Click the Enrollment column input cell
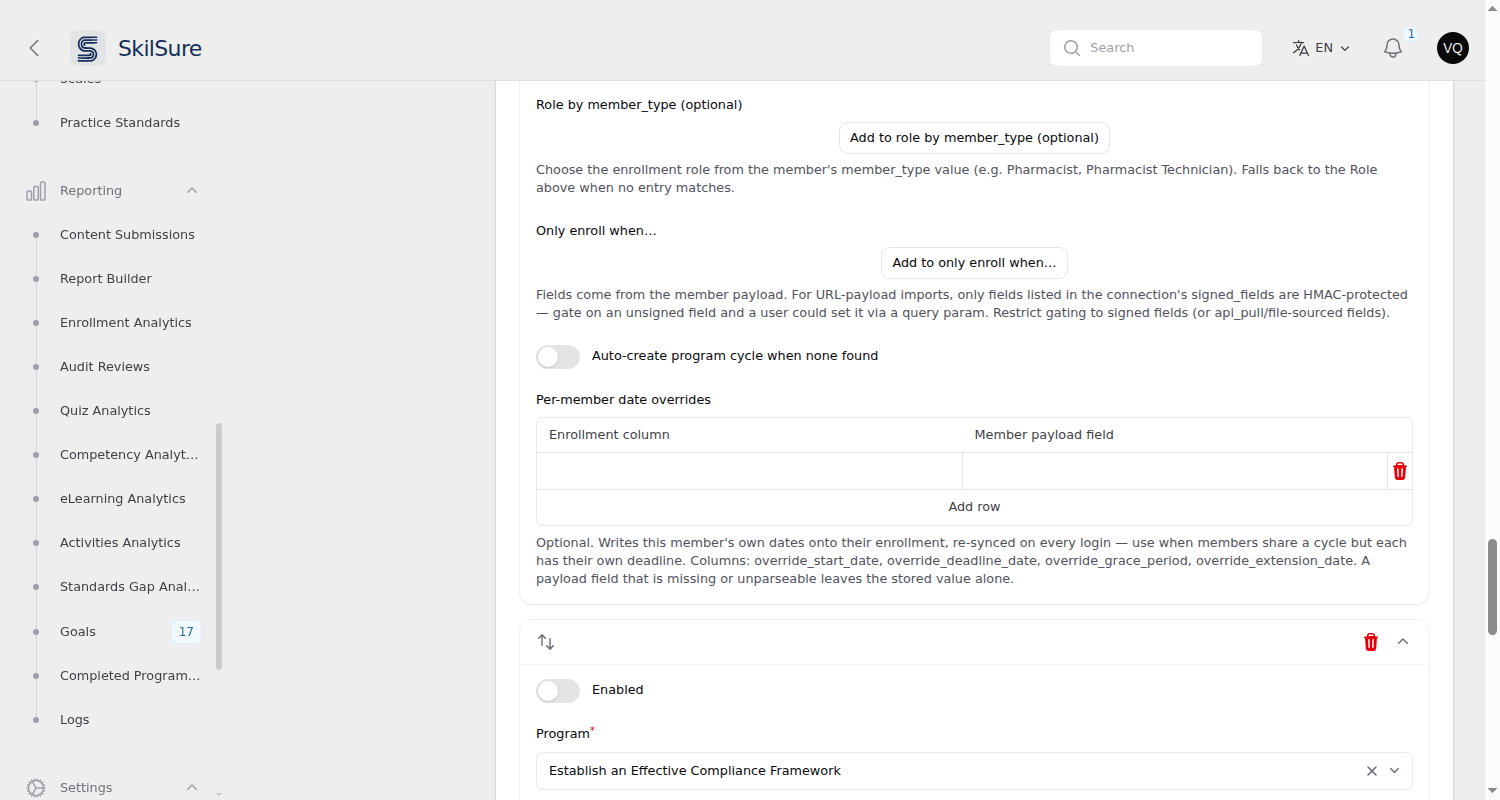1500x800 pixels. [x=749, y=471]
